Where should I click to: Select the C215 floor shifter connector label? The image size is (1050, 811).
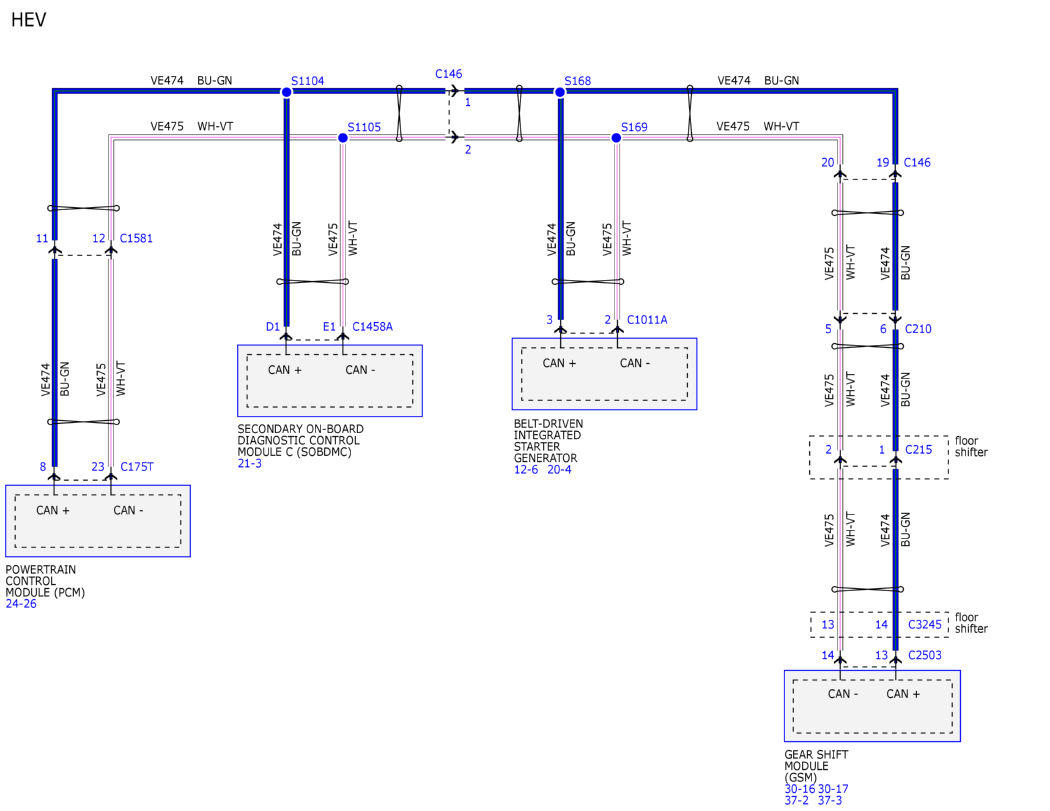918,451
